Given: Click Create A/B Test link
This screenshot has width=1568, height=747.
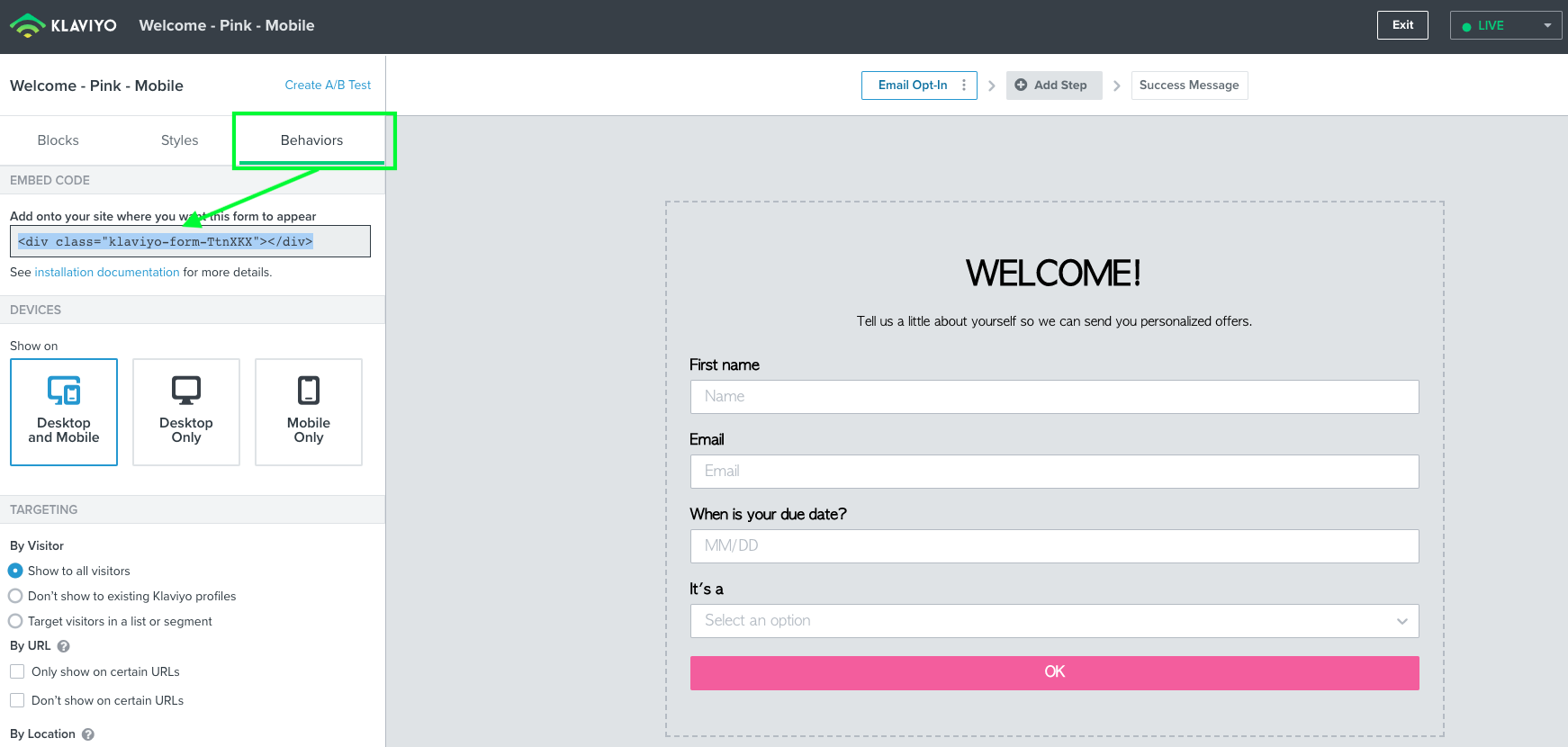Looking at the screenshot, I should (x=328, y=85).
